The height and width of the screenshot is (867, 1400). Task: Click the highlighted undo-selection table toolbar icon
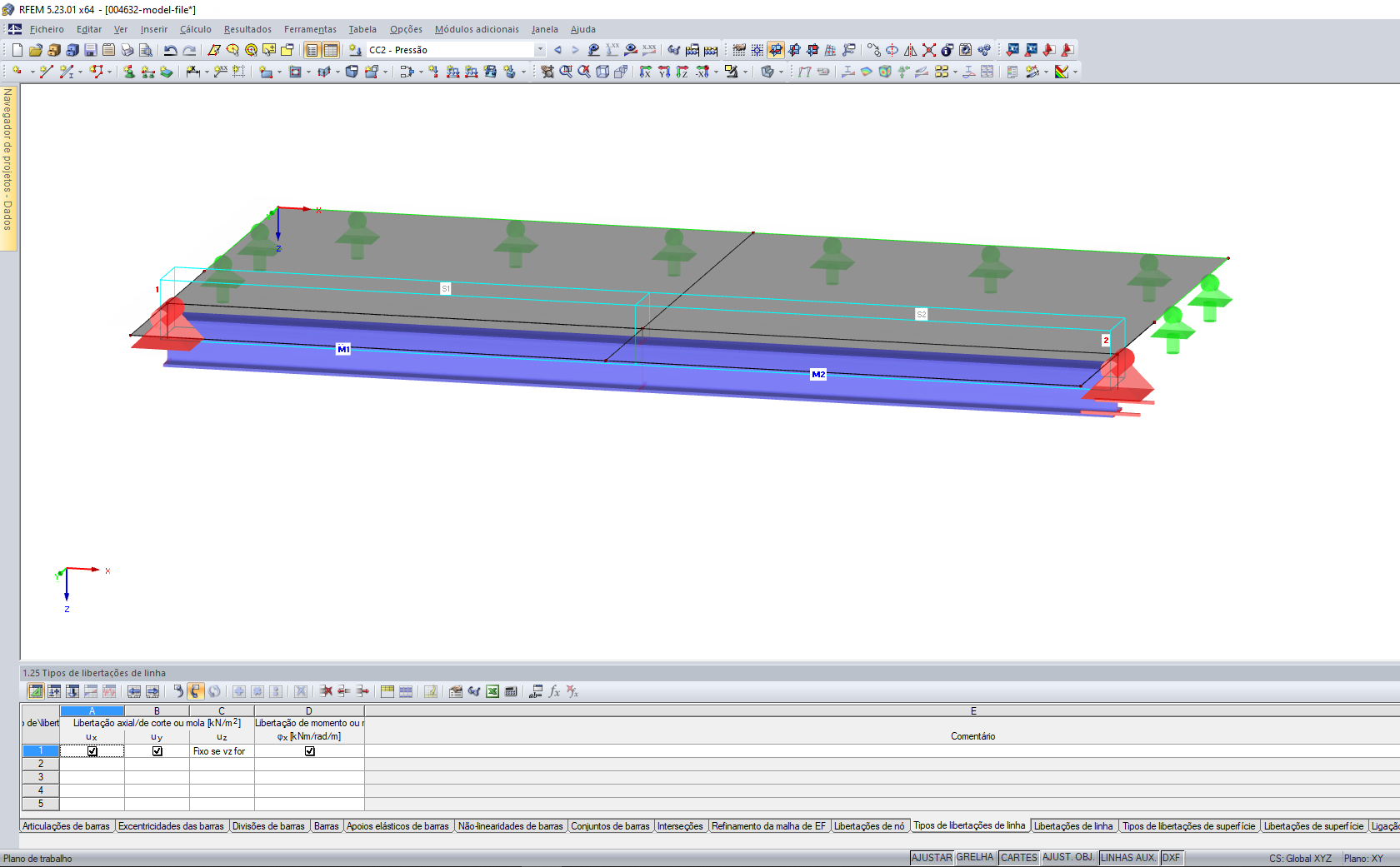click(196, 691)
